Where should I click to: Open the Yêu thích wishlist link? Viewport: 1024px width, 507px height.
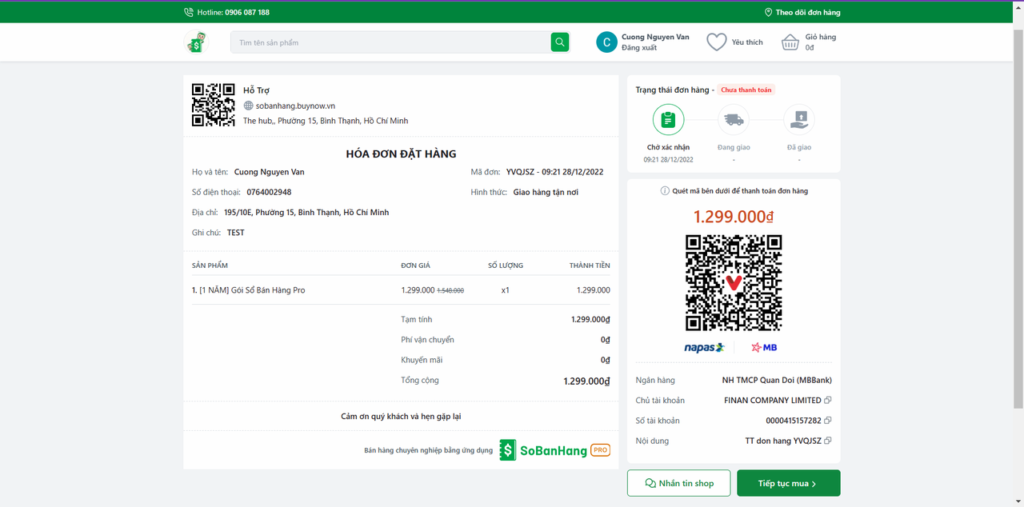click(747, 42)
